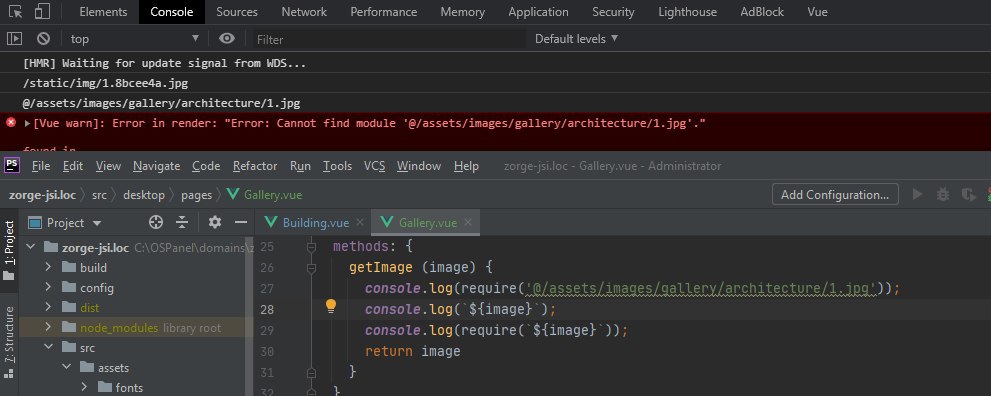Open the AdBlock tab in DevTools
This screenshot has width=991, height=396.
(762, 12)
